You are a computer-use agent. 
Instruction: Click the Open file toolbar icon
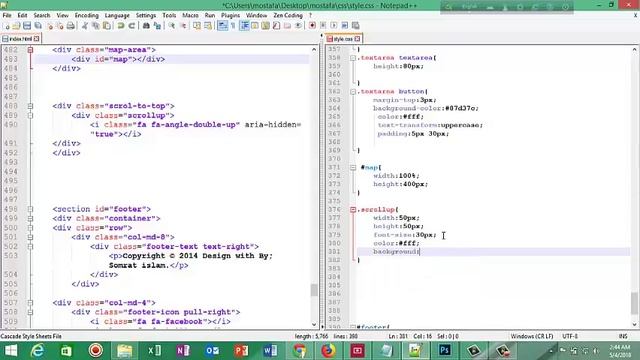pos(16,26)
